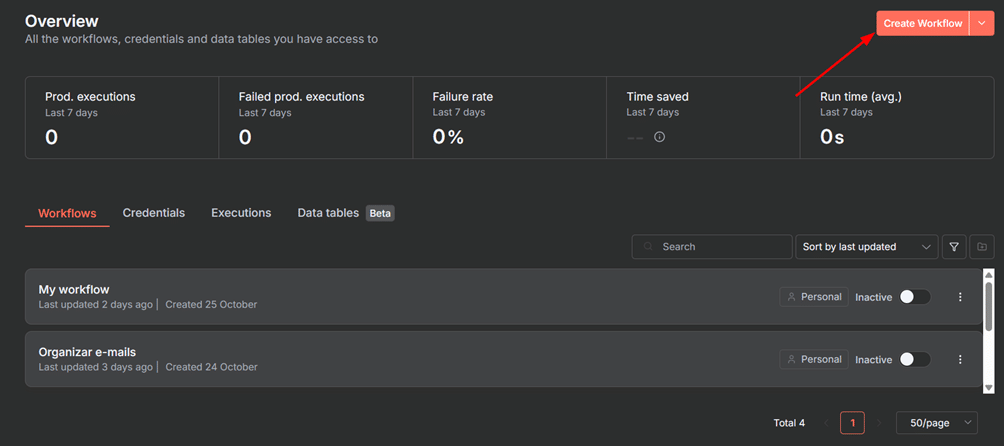This screenshot has height=446, width=1004.
Task: Open the 50/page size dropdown
Action: (x=937, y=423)
